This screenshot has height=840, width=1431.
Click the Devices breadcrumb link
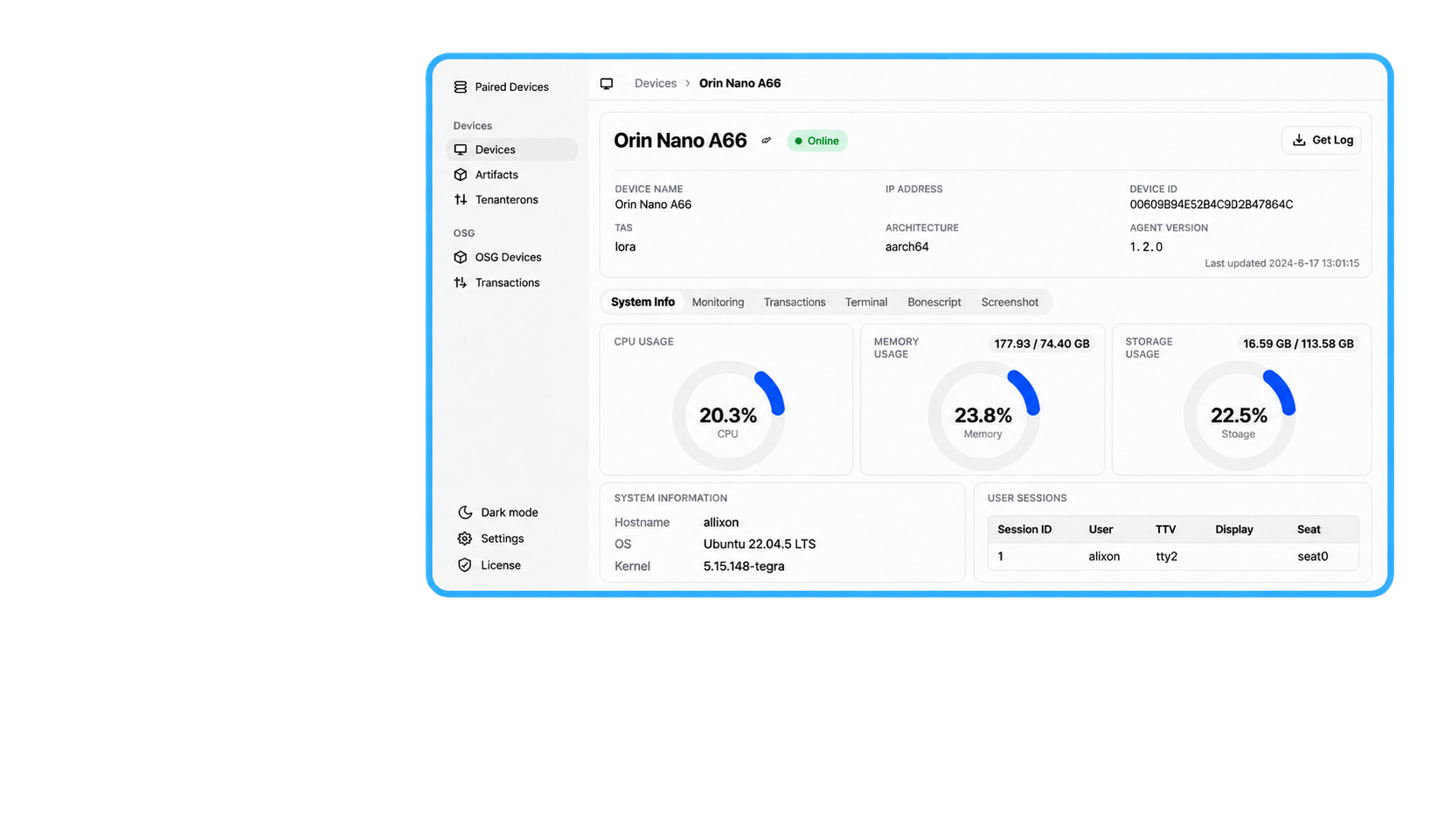(x=656, y=84)
